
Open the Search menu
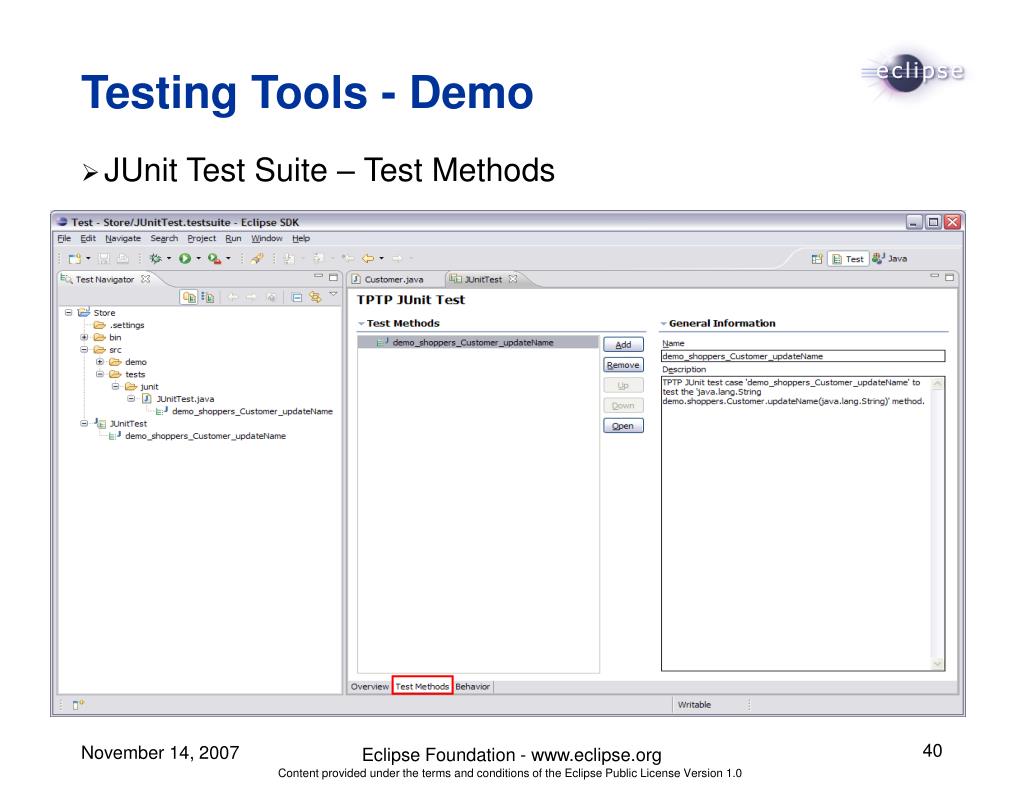click(x=164, y=238)
